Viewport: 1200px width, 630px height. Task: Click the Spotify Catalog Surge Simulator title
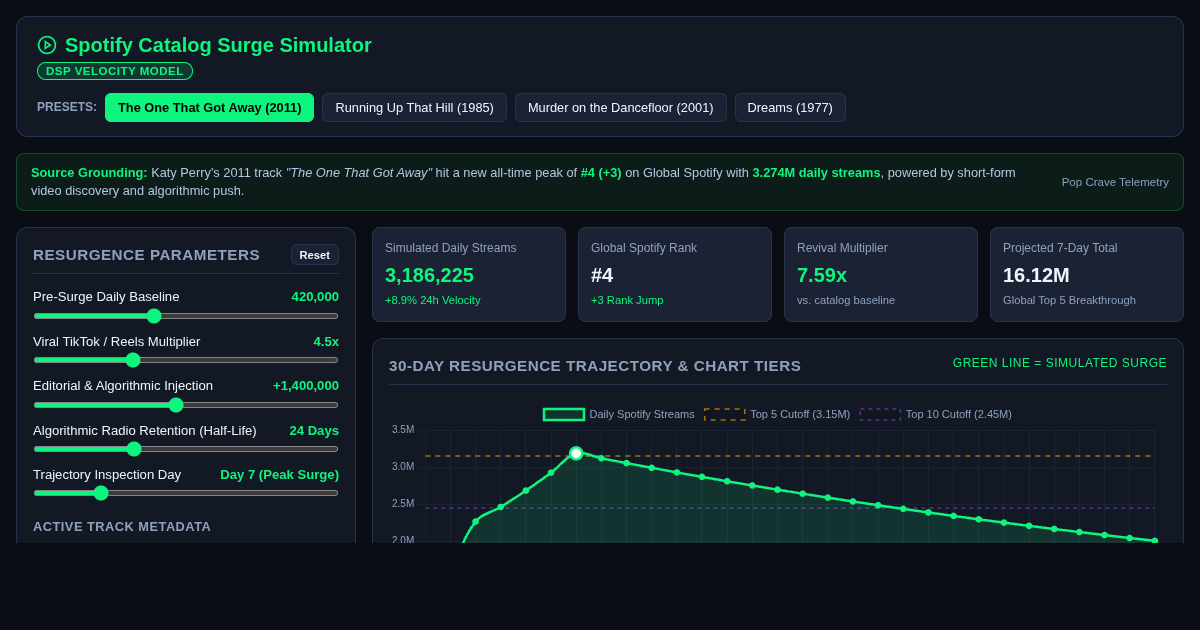218,45
